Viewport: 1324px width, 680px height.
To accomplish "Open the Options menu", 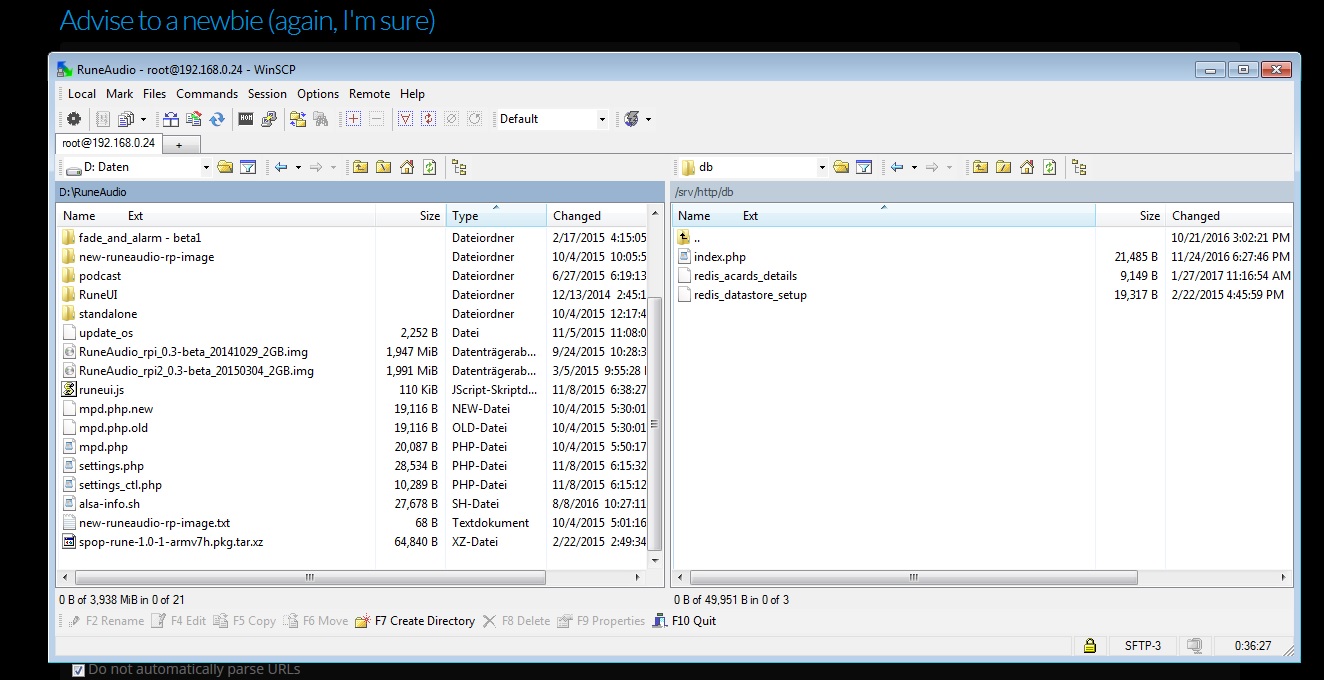I will pyautogui.click(x=318, y=94).
